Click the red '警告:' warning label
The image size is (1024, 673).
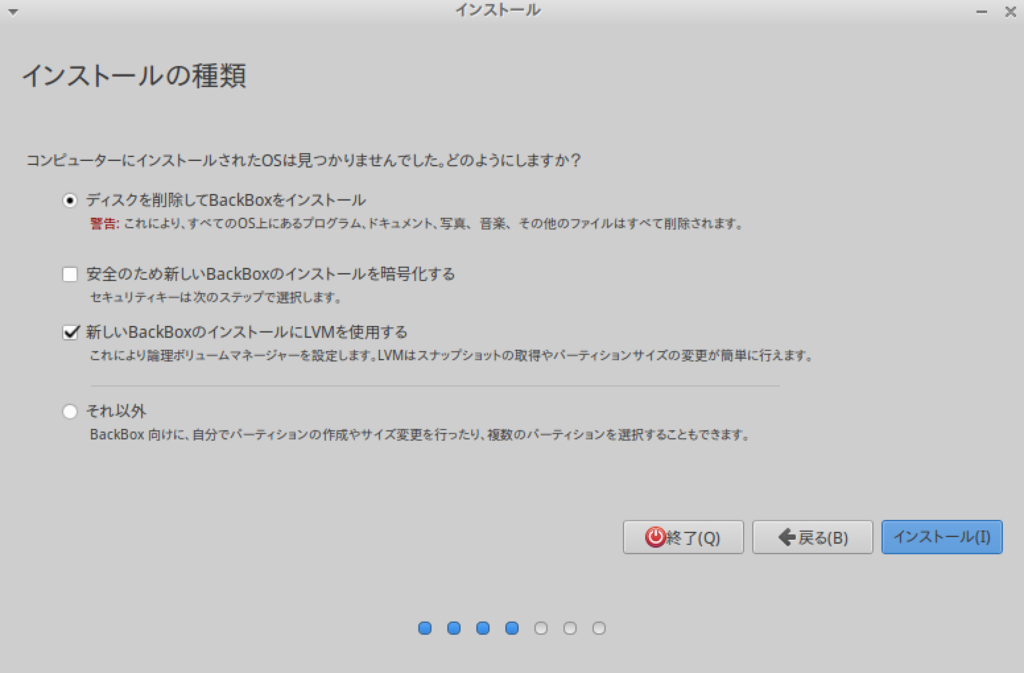click(104, 224)
